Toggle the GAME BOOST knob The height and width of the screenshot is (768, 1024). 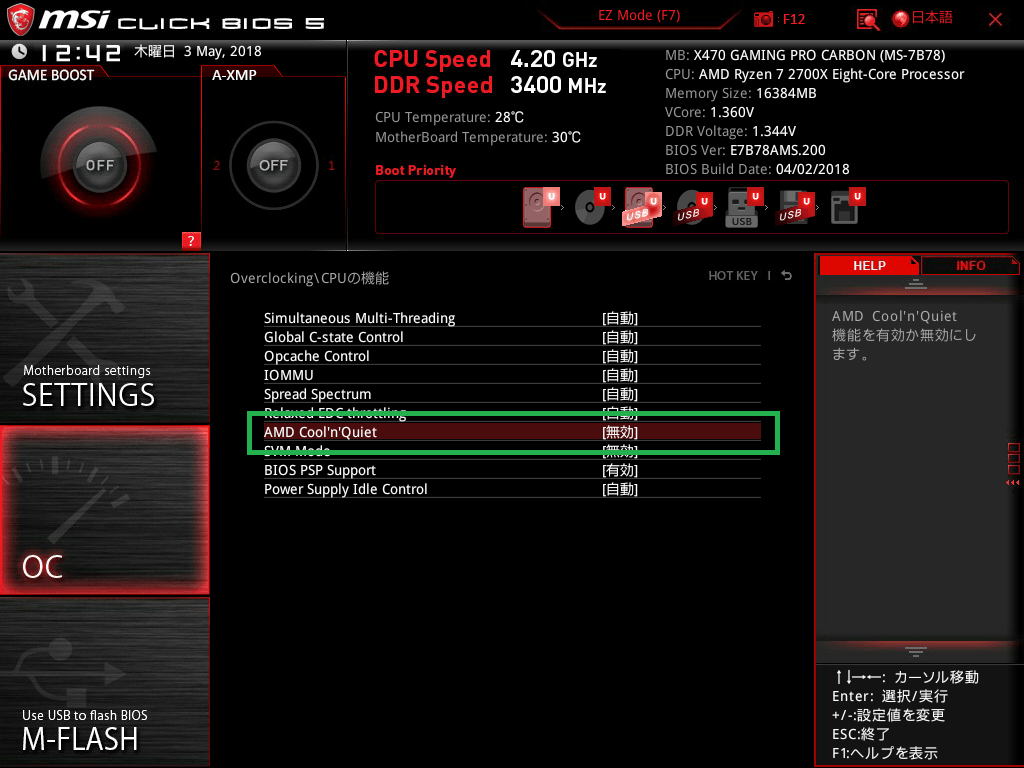(x=99, y=165)
